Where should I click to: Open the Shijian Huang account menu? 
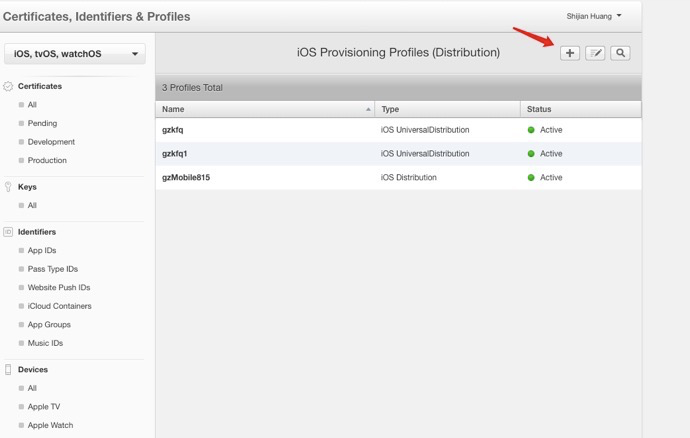(594, 16)
